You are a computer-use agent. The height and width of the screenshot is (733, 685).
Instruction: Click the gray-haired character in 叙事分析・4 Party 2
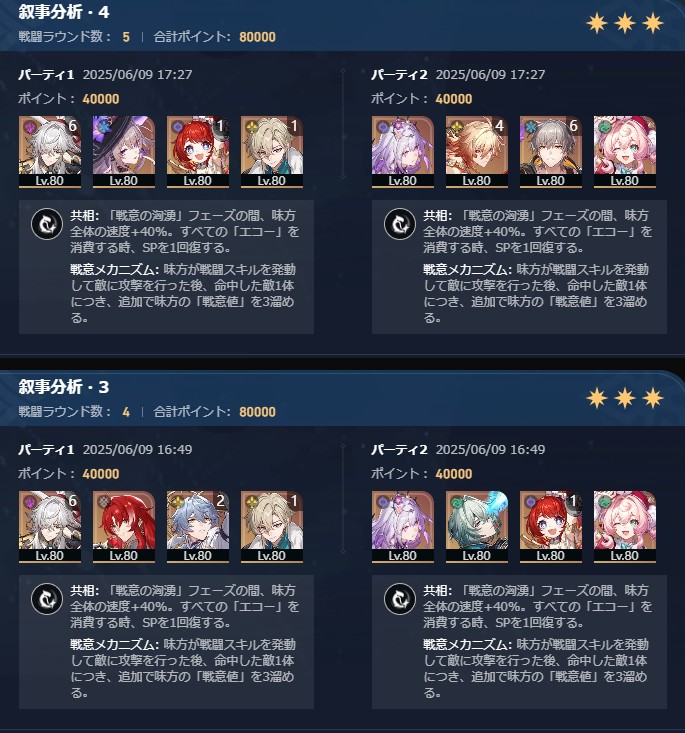(551, 152)
